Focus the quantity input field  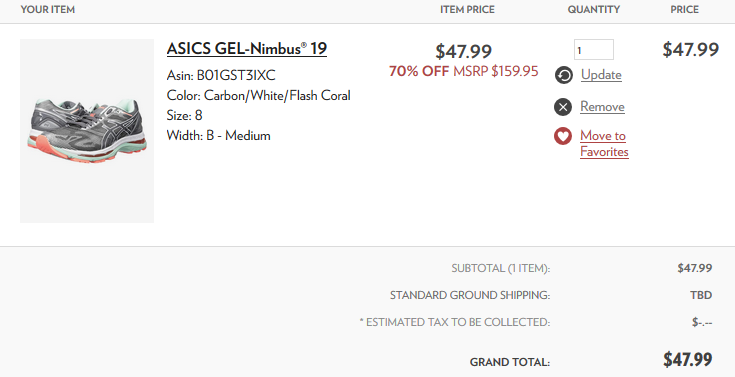[594, 50]
